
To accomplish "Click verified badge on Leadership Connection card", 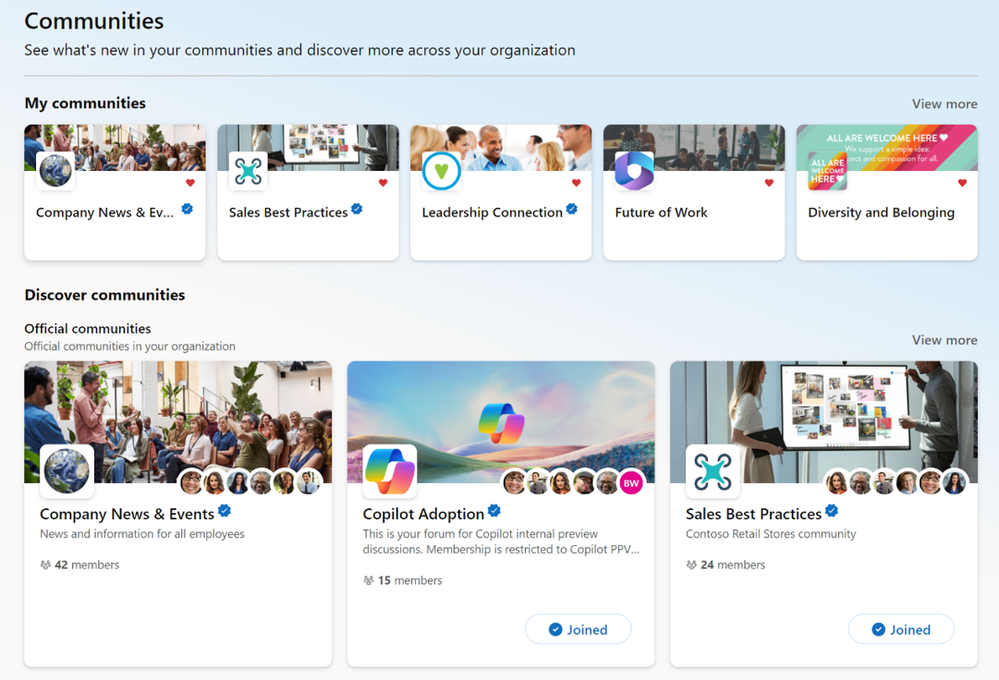I will [571, 208].
